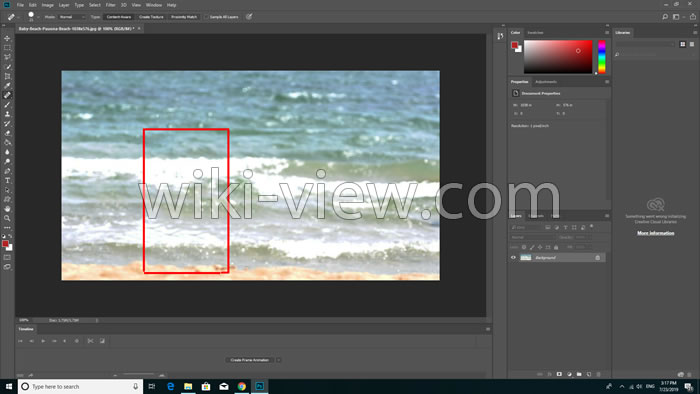Select the Spot Healing Brush tool
Image resolution: width=700 pixels, height=394 pixels.
7,95
